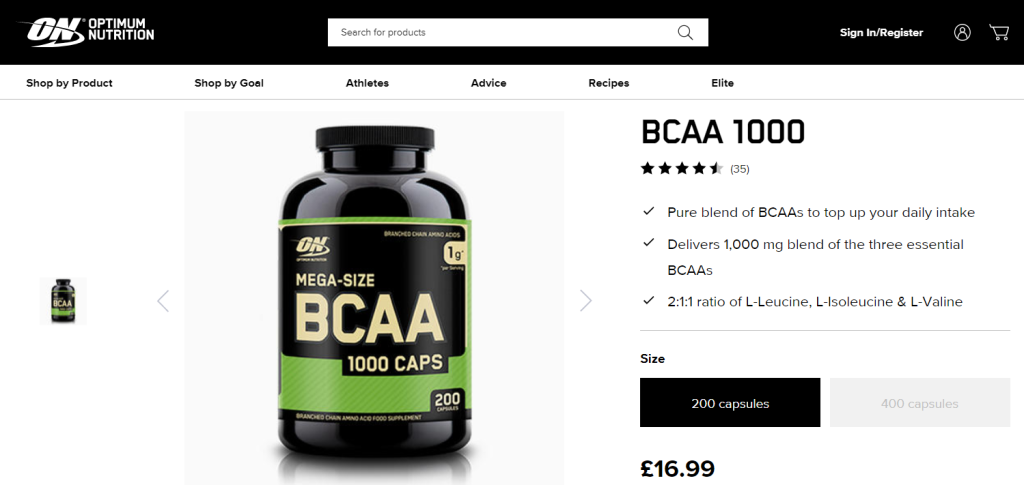The height and width of the screenshot is (485, 1024).
Task: Go to the Advice section
Action: pos(488,83)
